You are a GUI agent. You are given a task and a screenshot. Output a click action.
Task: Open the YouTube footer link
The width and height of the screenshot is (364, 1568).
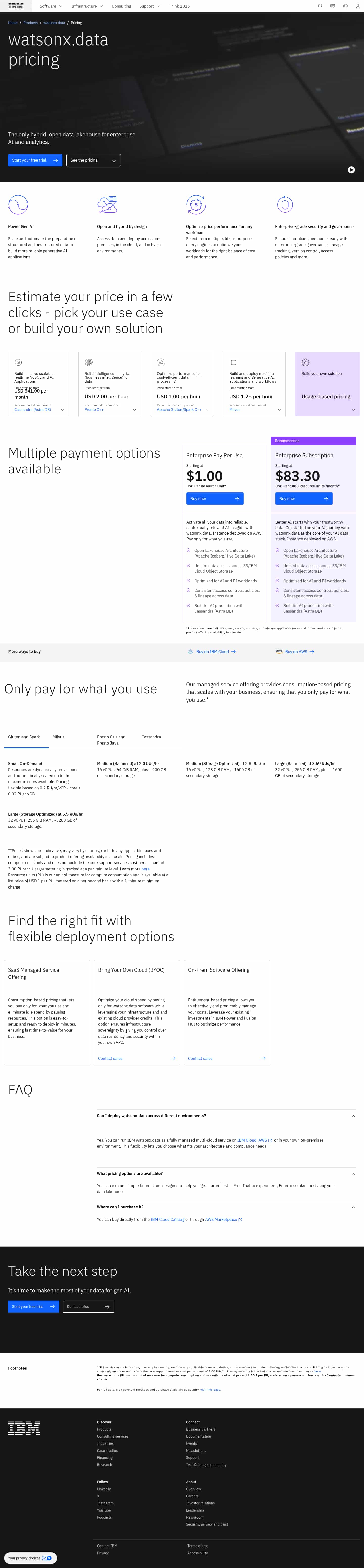104,1510
